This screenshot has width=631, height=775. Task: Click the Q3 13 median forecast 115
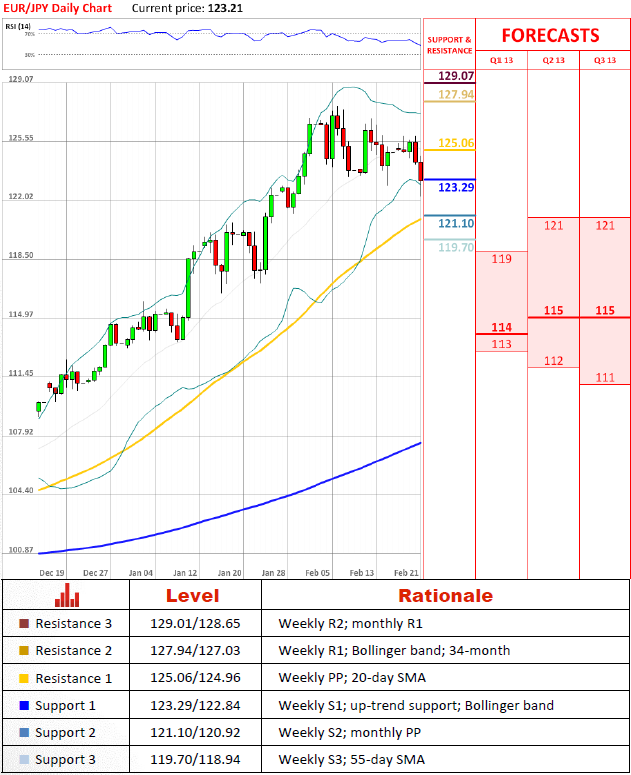coord(605,310)
